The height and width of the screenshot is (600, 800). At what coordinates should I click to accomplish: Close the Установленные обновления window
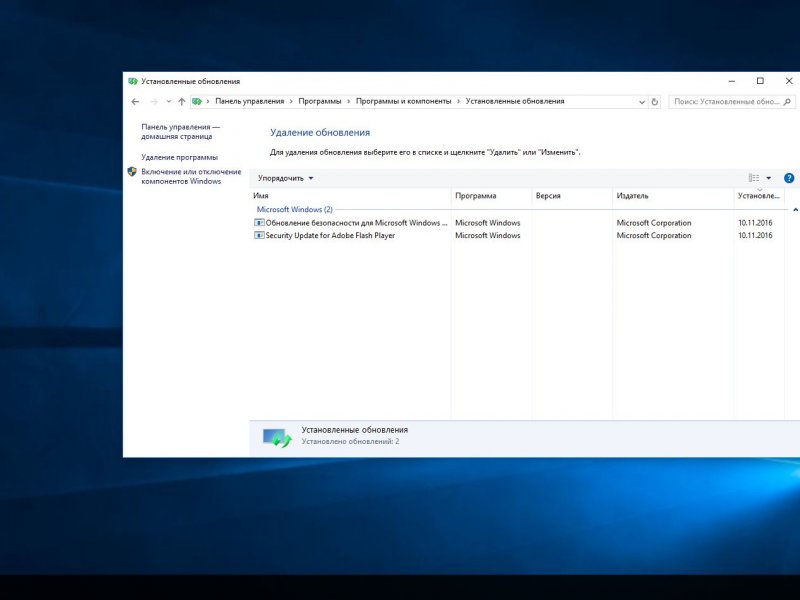click(788, 81)
